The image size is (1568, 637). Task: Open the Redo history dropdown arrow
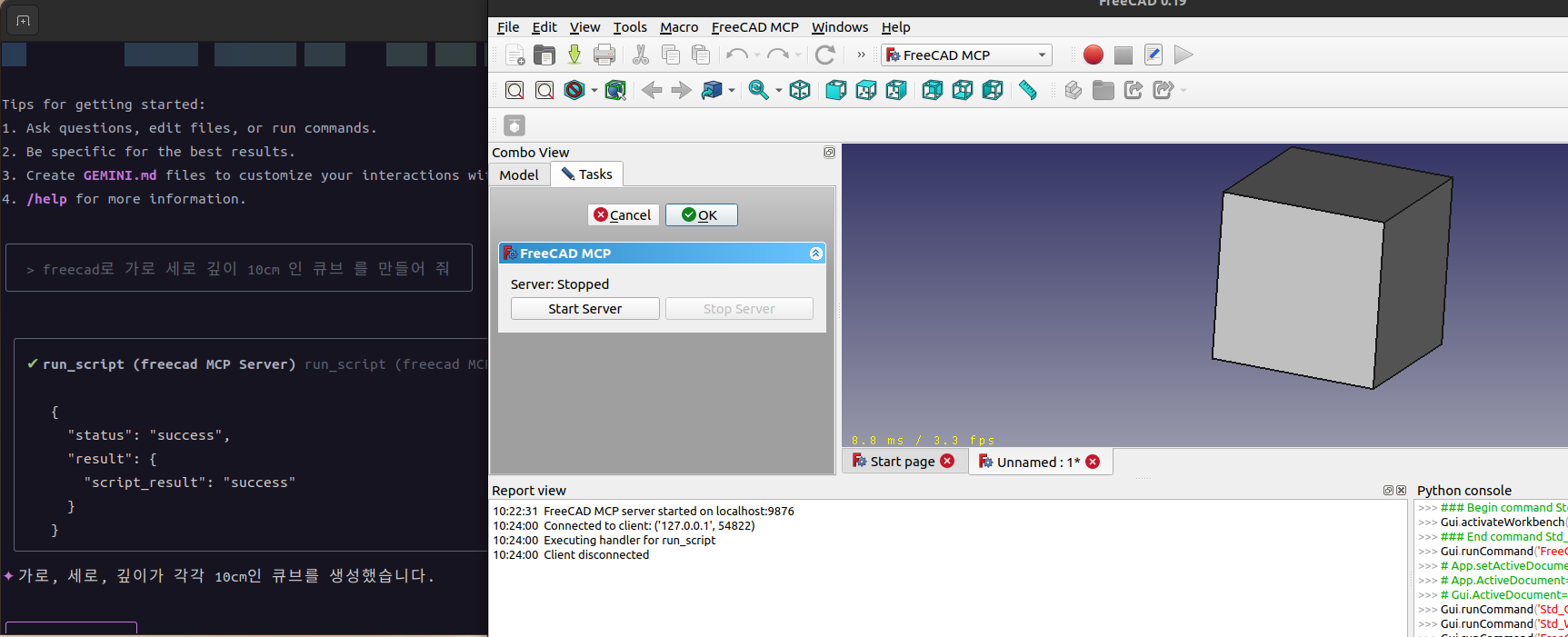798,55
